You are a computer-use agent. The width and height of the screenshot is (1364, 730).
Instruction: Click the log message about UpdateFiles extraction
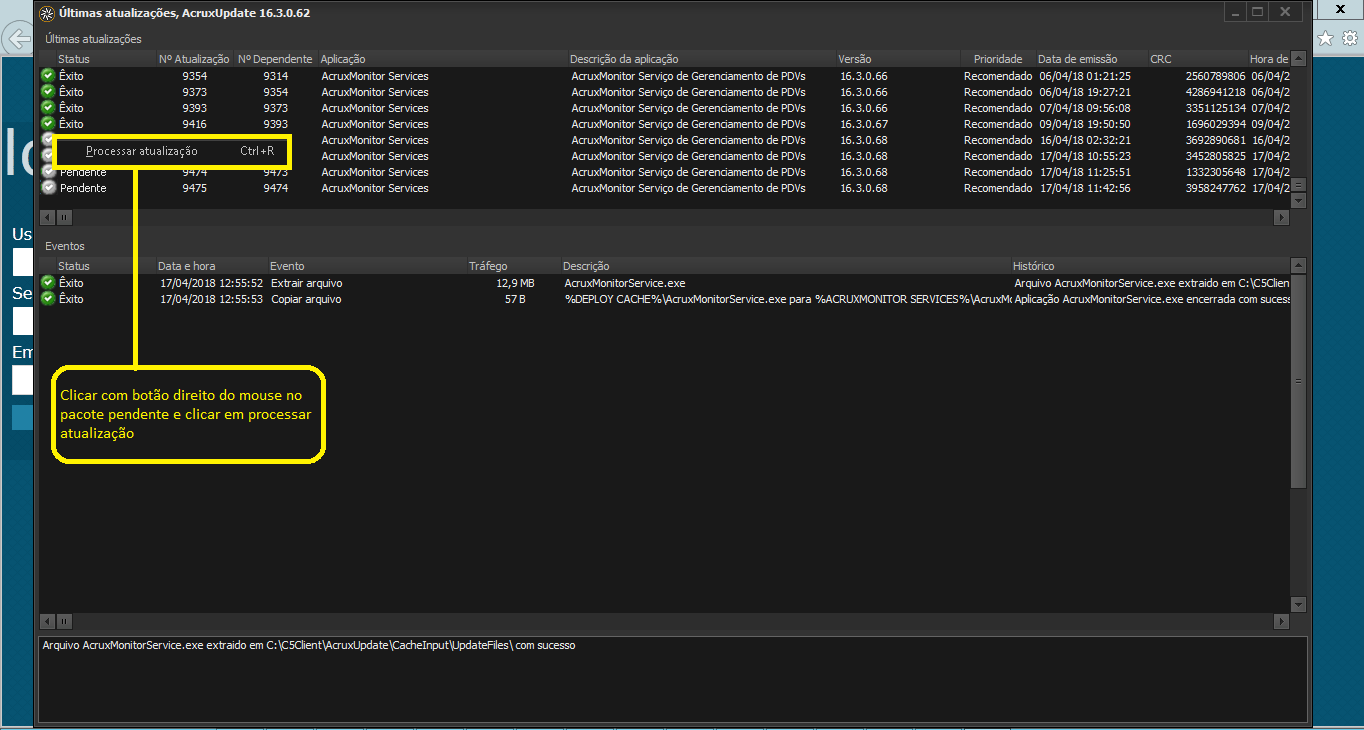point(309,645)
